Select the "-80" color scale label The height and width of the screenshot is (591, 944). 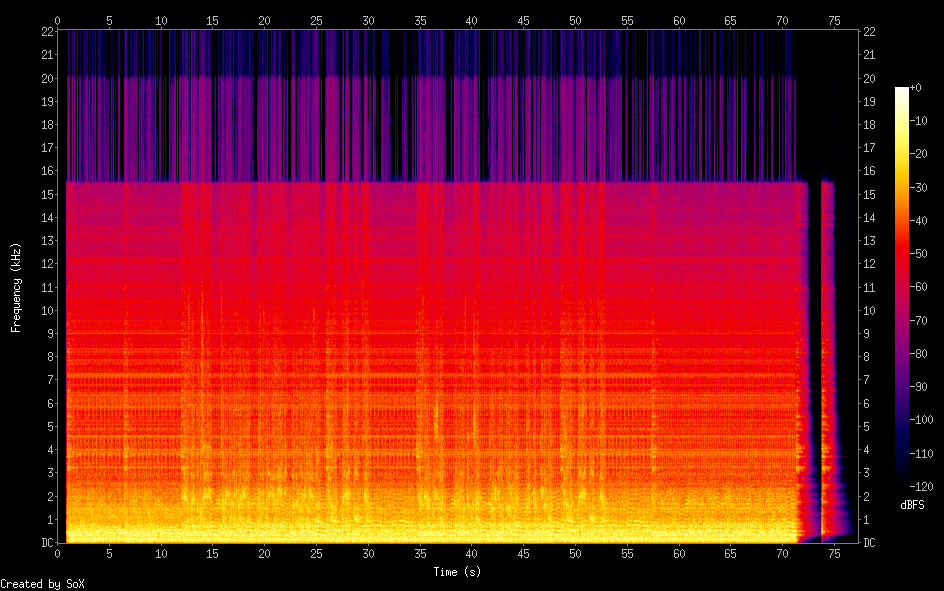[x=918, y=354]
